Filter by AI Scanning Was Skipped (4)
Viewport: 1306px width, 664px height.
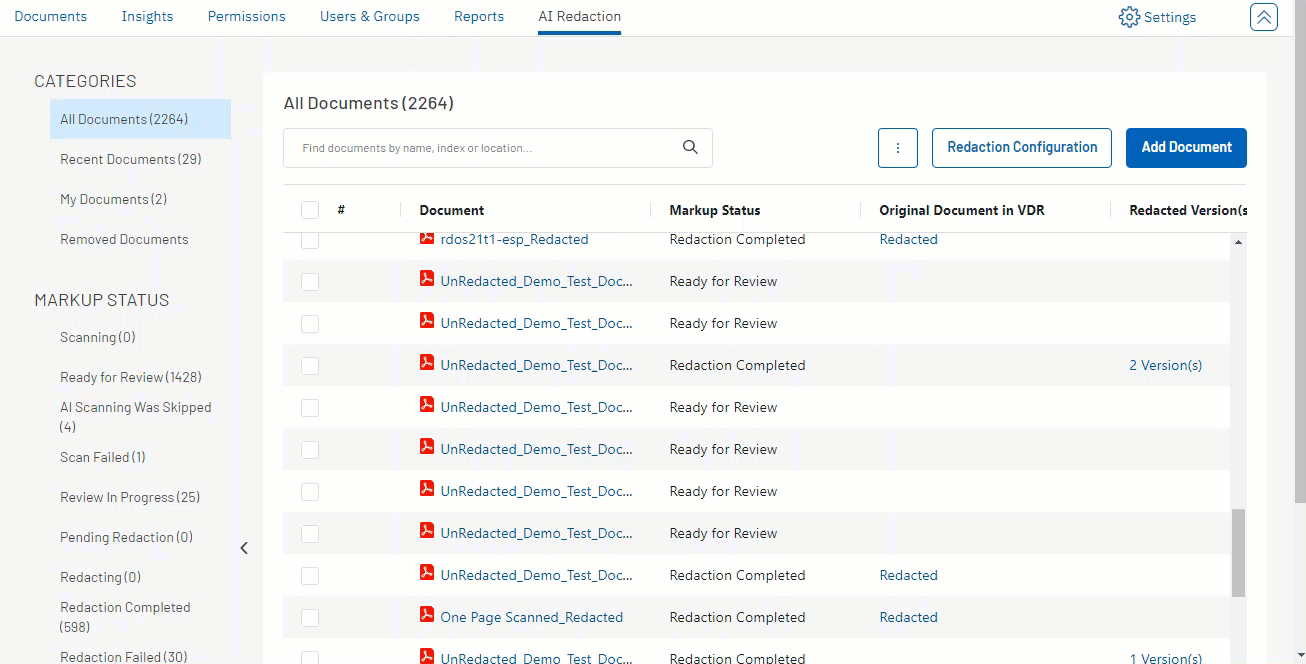(x=135, y=417)
